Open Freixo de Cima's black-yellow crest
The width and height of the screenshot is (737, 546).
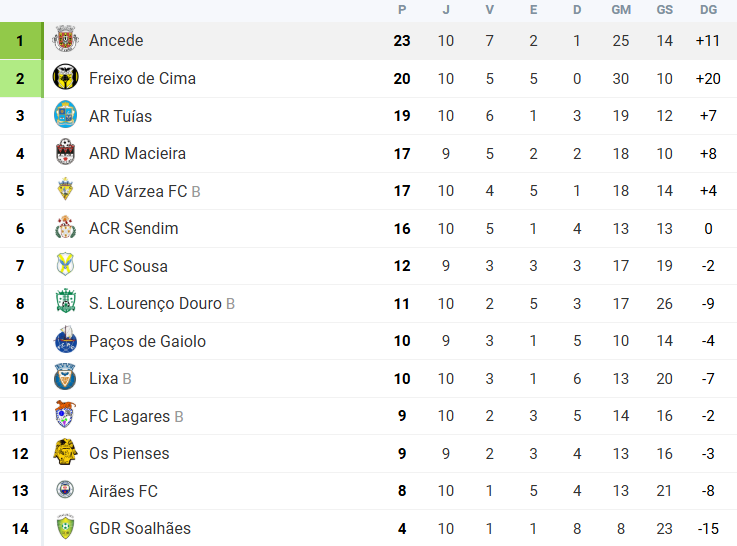pos(65,78)
